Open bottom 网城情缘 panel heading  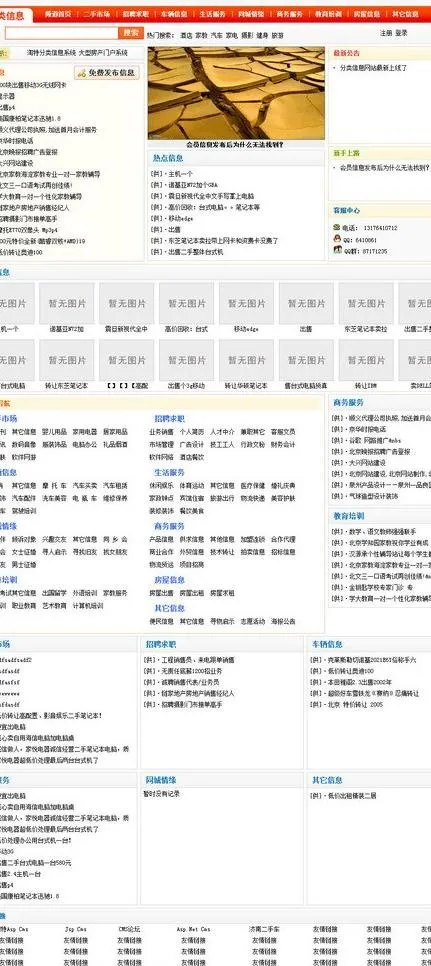pyautogui.click(x=161, y=780)
